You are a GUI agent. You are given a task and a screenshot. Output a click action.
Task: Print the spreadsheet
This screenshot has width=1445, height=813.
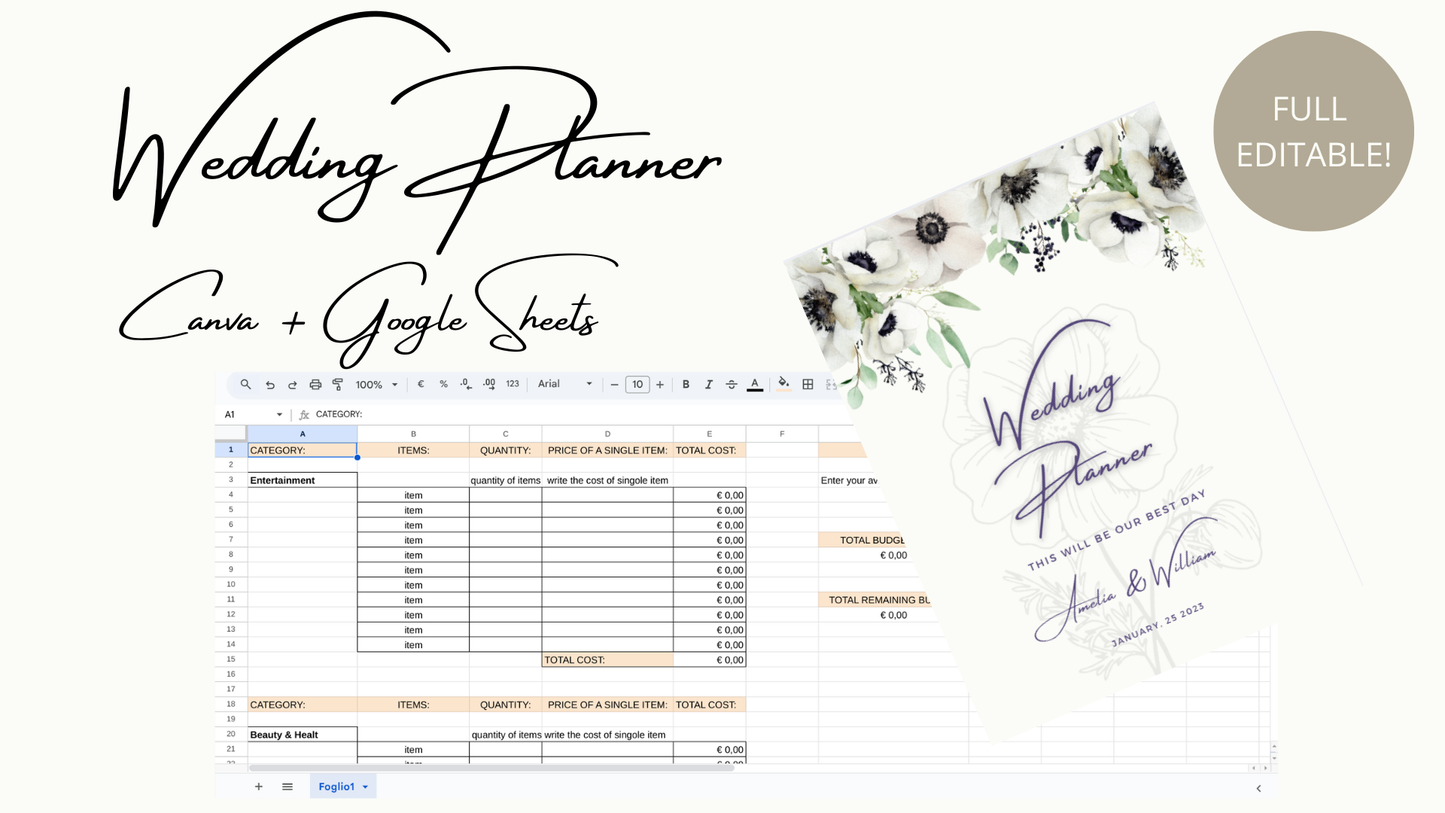click(315, 384)
